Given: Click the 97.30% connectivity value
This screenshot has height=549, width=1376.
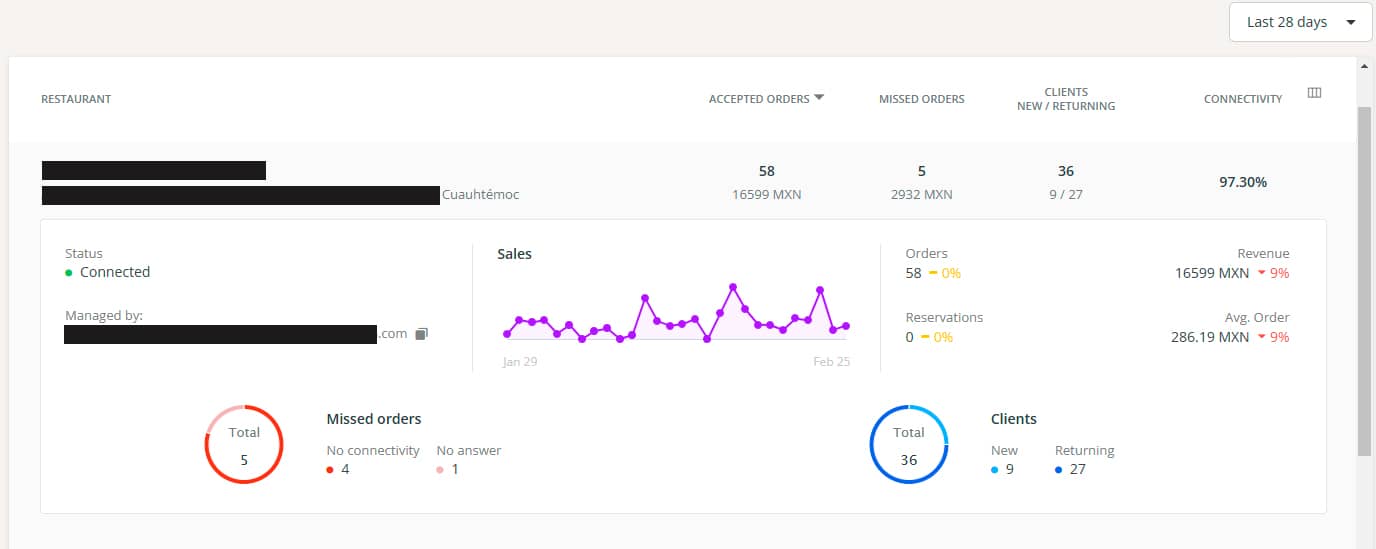Looking at the screenshot, I should tap(1243, 182).
